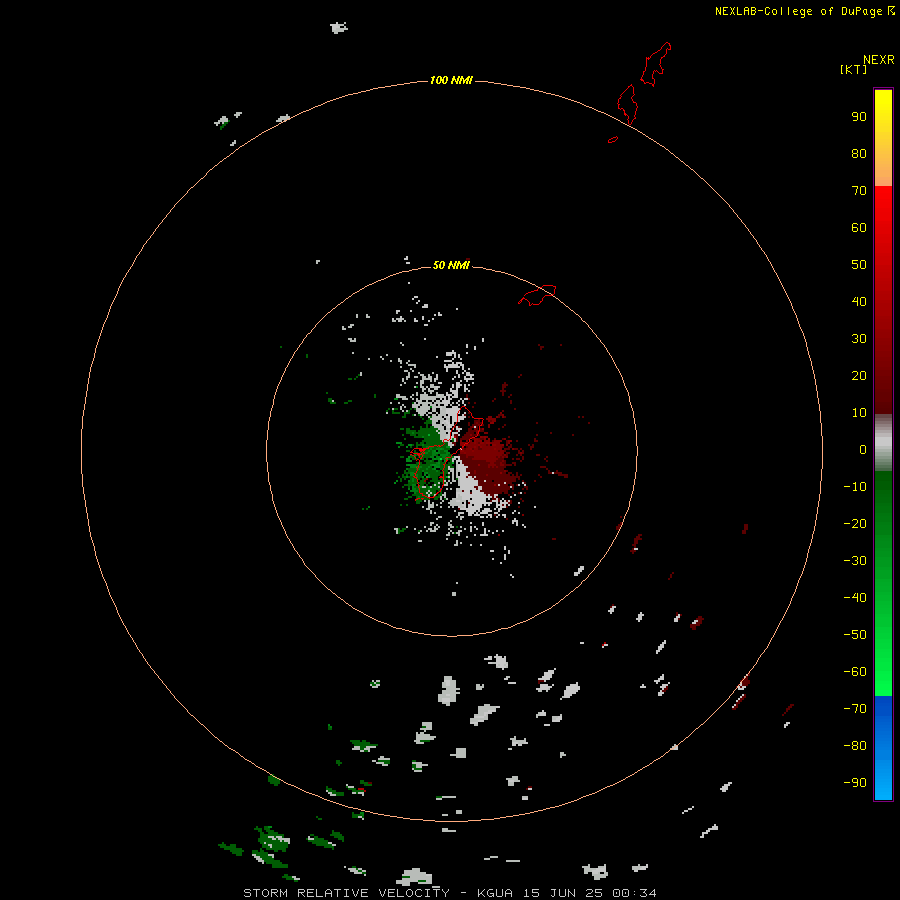Click the 80 value on velocity scale
Screen dimensions: 900x900
tap(859, 153)
